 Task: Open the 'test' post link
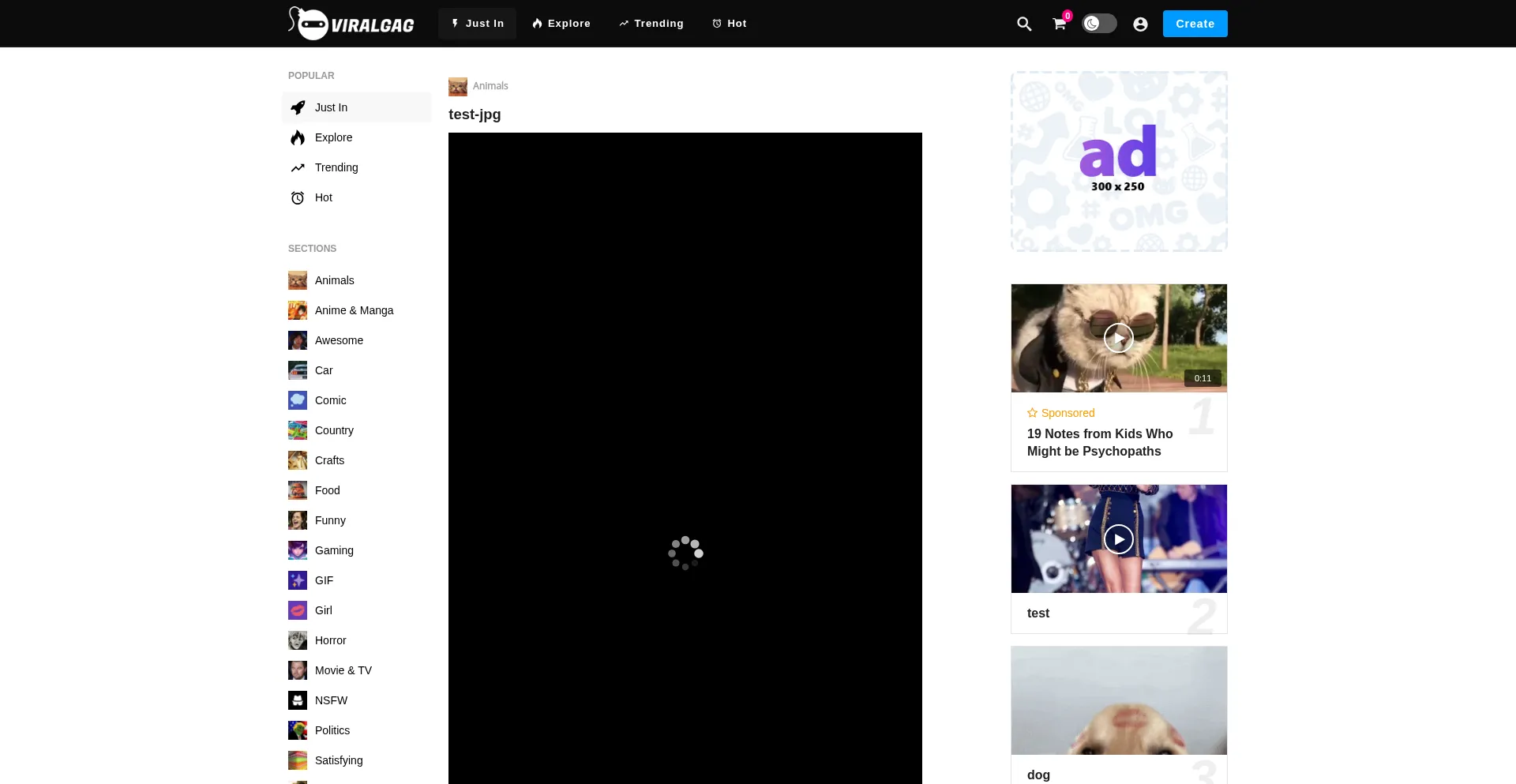[x=1038, y=613]
